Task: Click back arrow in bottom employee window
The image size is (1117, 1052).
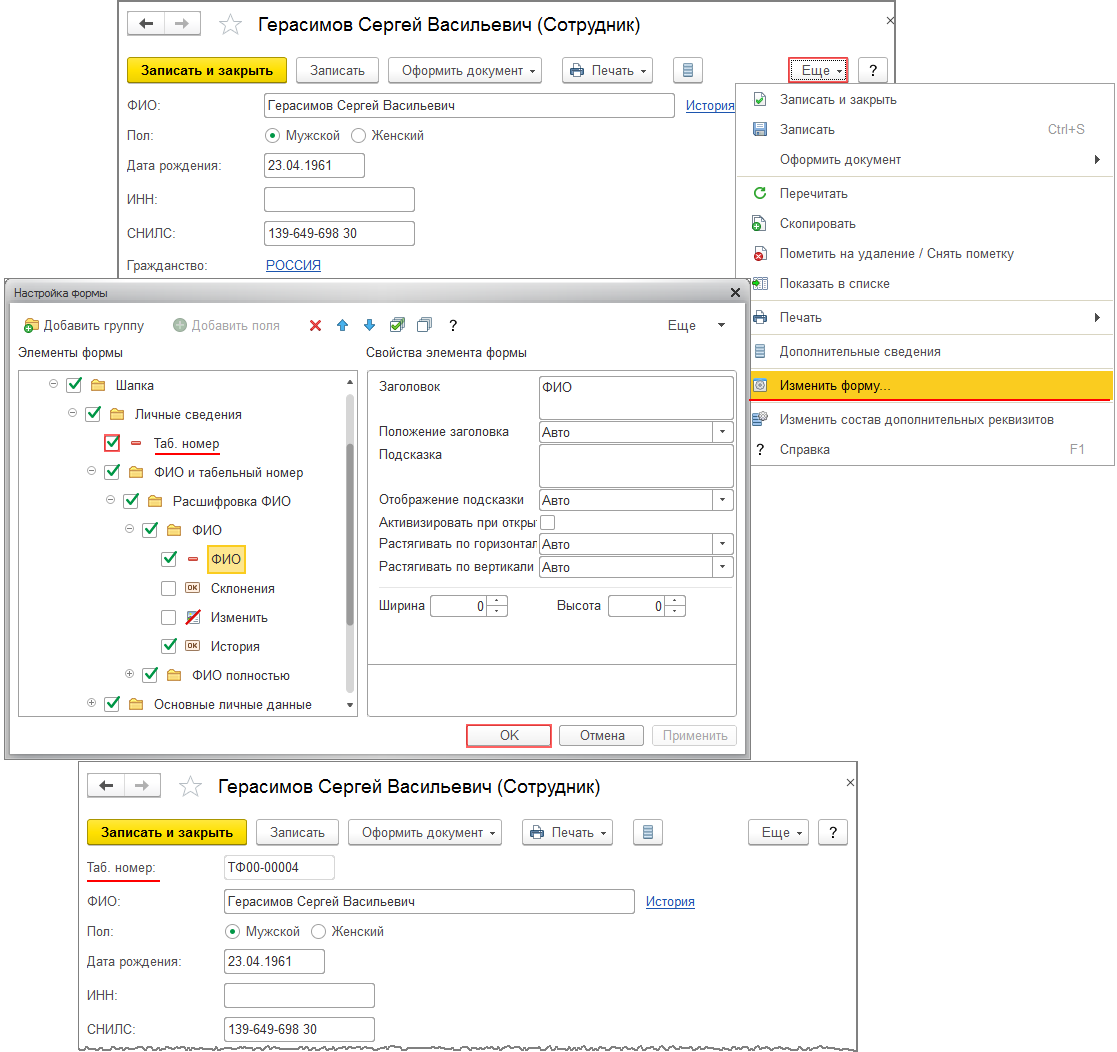Action: tap(106, 786)
